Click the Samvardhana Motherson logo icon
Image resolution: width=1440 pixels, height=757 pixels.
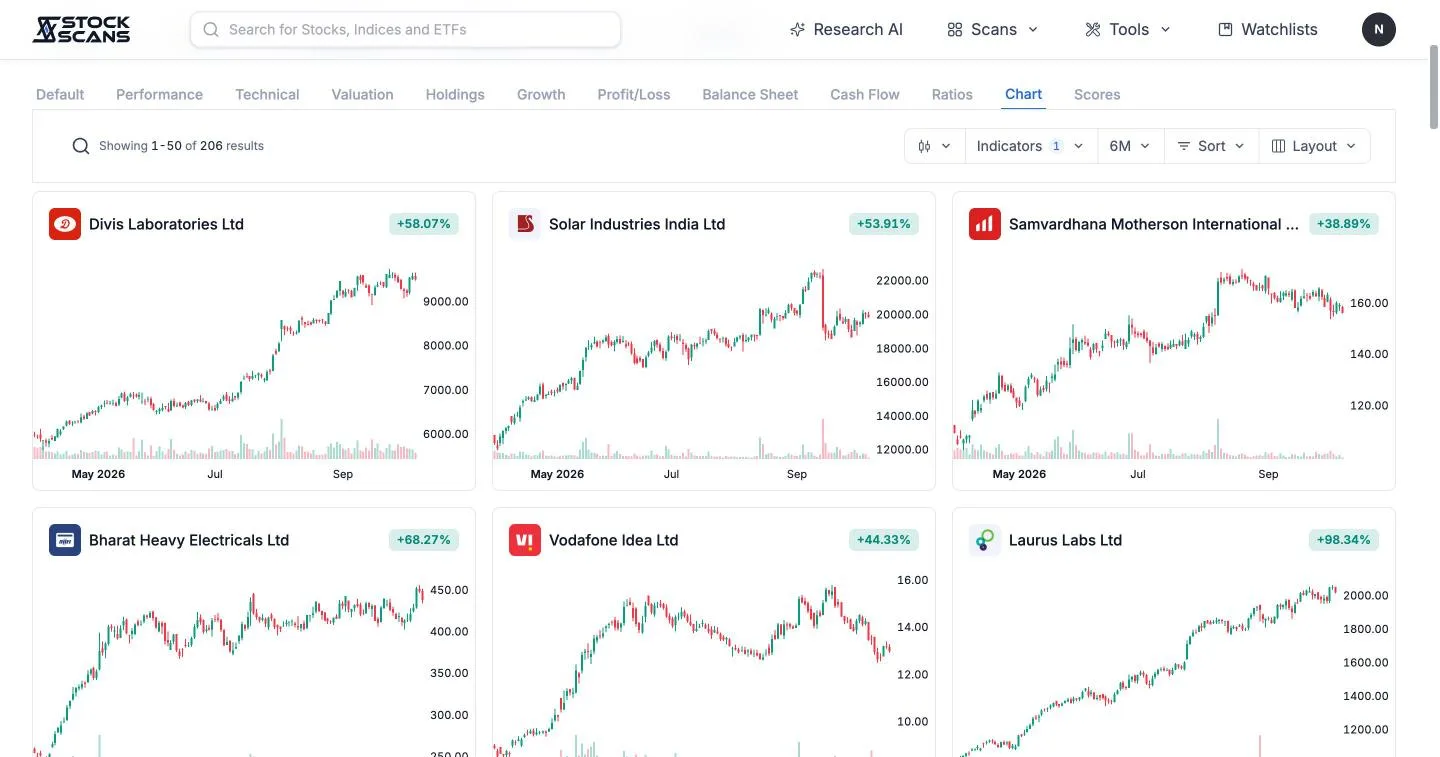[985, 224]
